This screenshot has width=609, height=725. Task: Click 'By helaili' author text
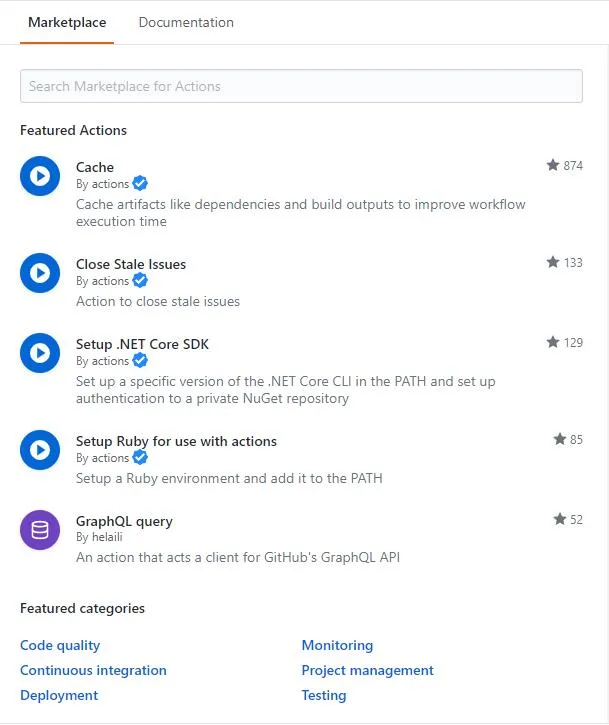point(99,537)
